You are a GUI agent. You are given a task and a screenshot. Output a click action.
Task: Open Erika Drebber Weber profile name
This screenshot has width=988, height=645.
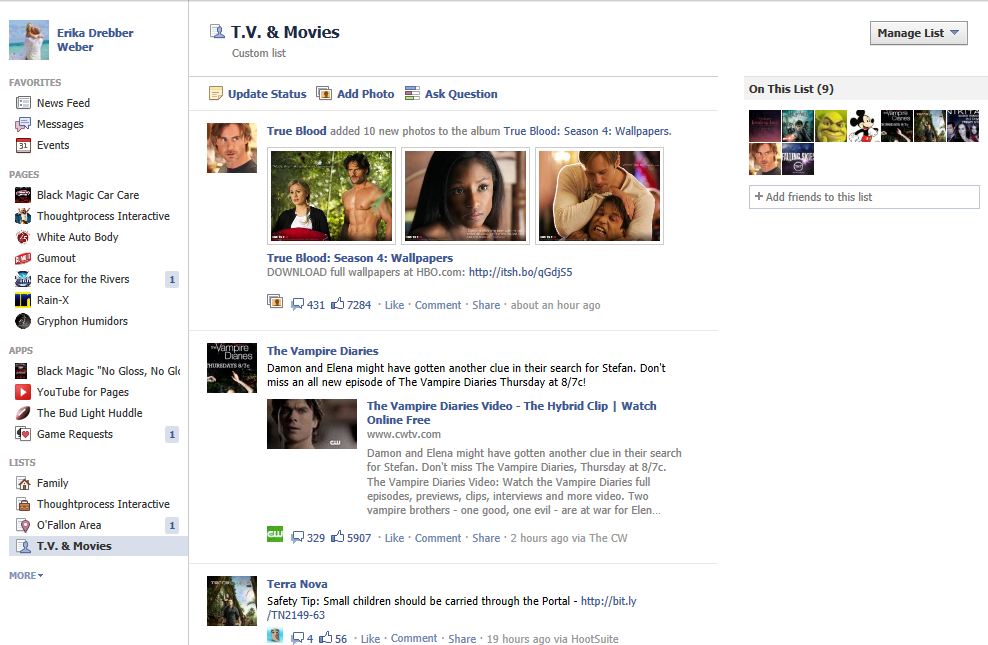(x=95, y=40)
